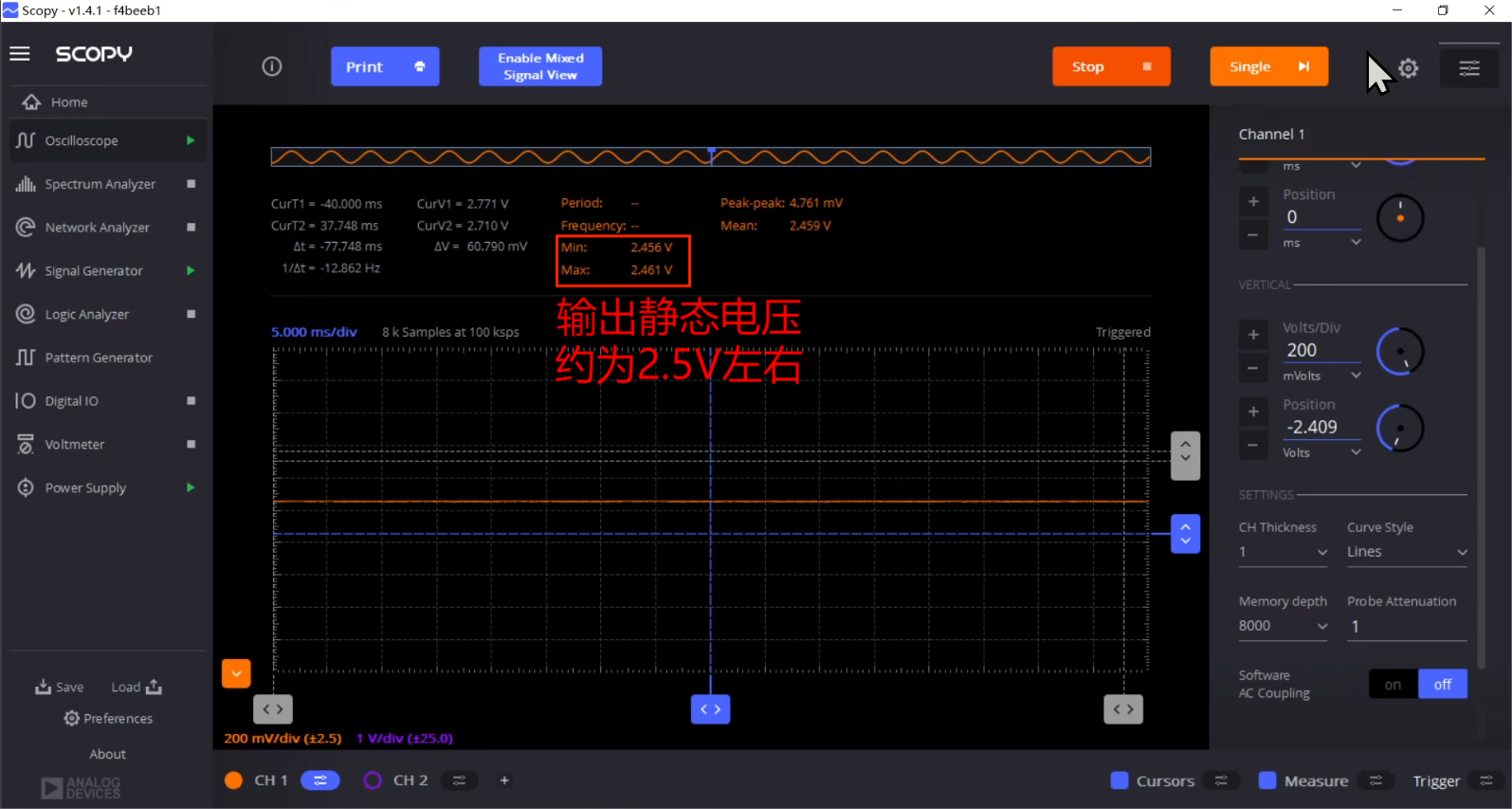Increase vertical Position with plus button
The height and width of the screenshot is (809, 1512).
pyautogui.click(x=1253, y=411)
